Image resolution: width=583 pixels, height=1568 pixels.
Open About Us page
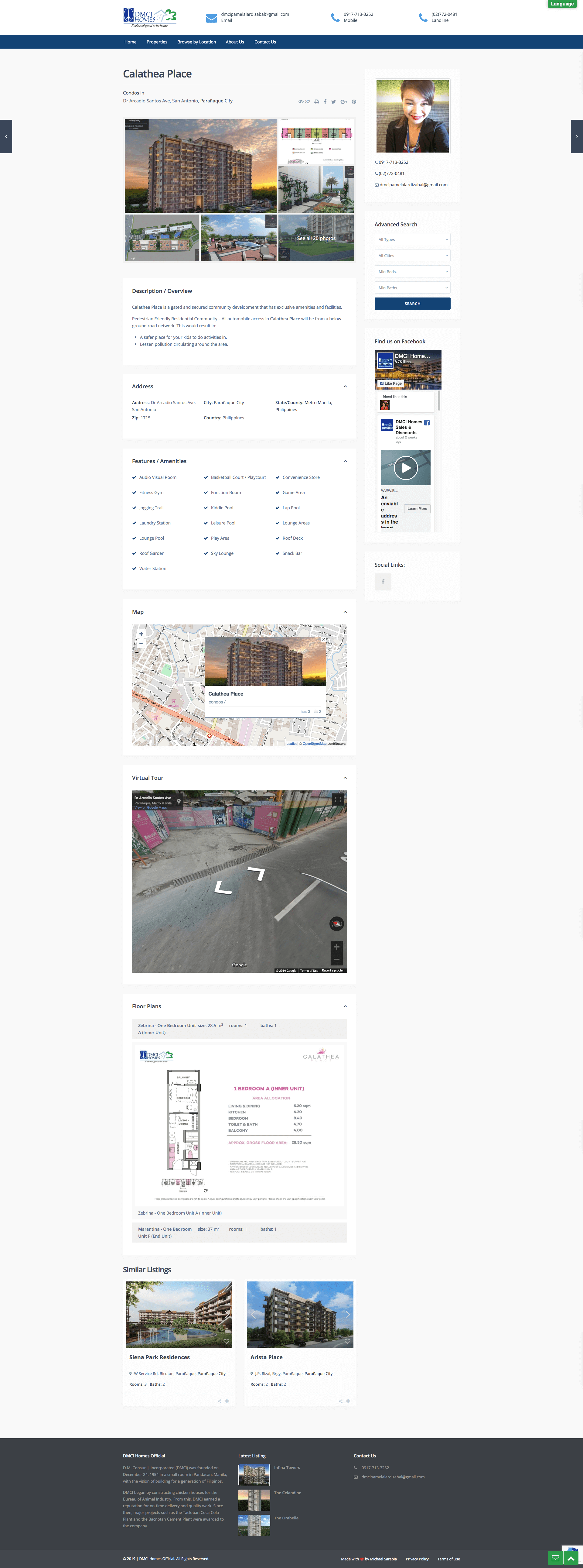(235, 42)
